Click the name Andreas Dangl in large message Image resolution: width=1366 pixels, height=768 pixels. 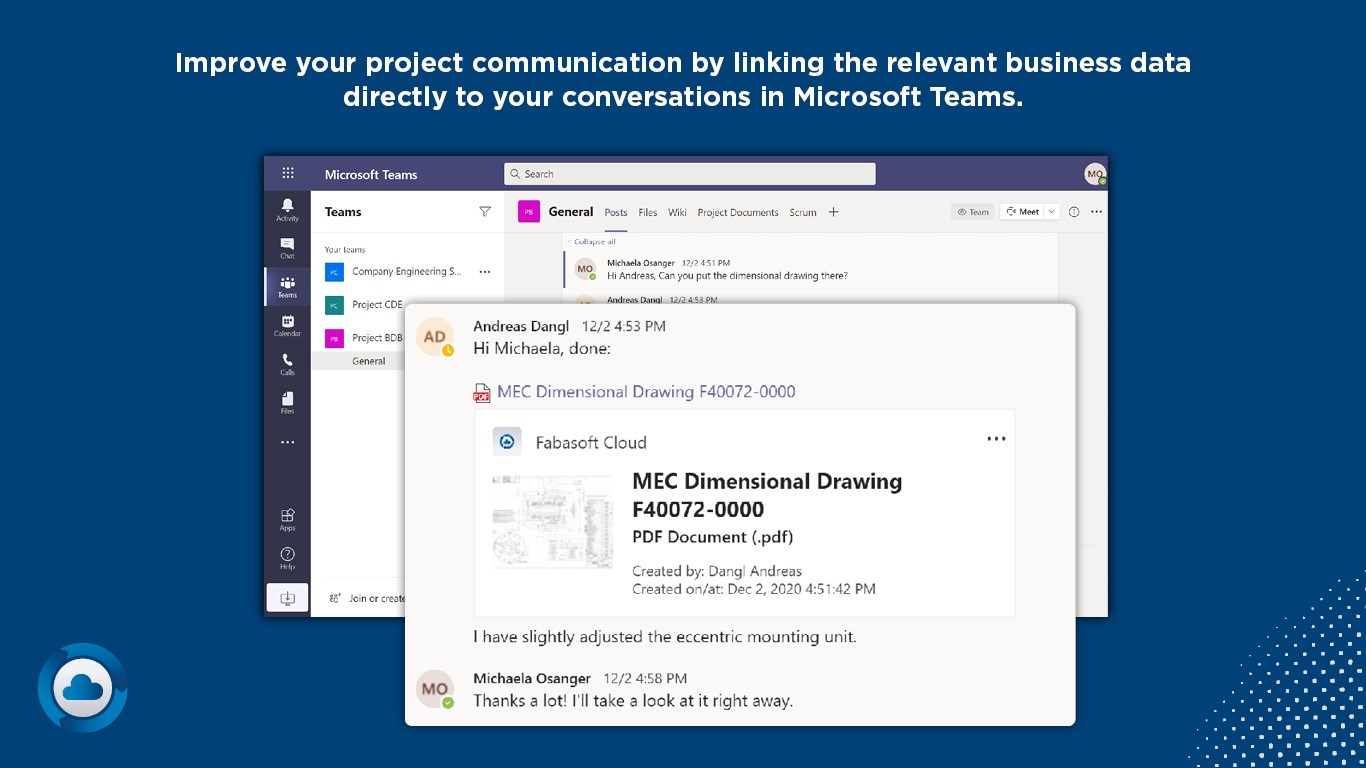521,326
